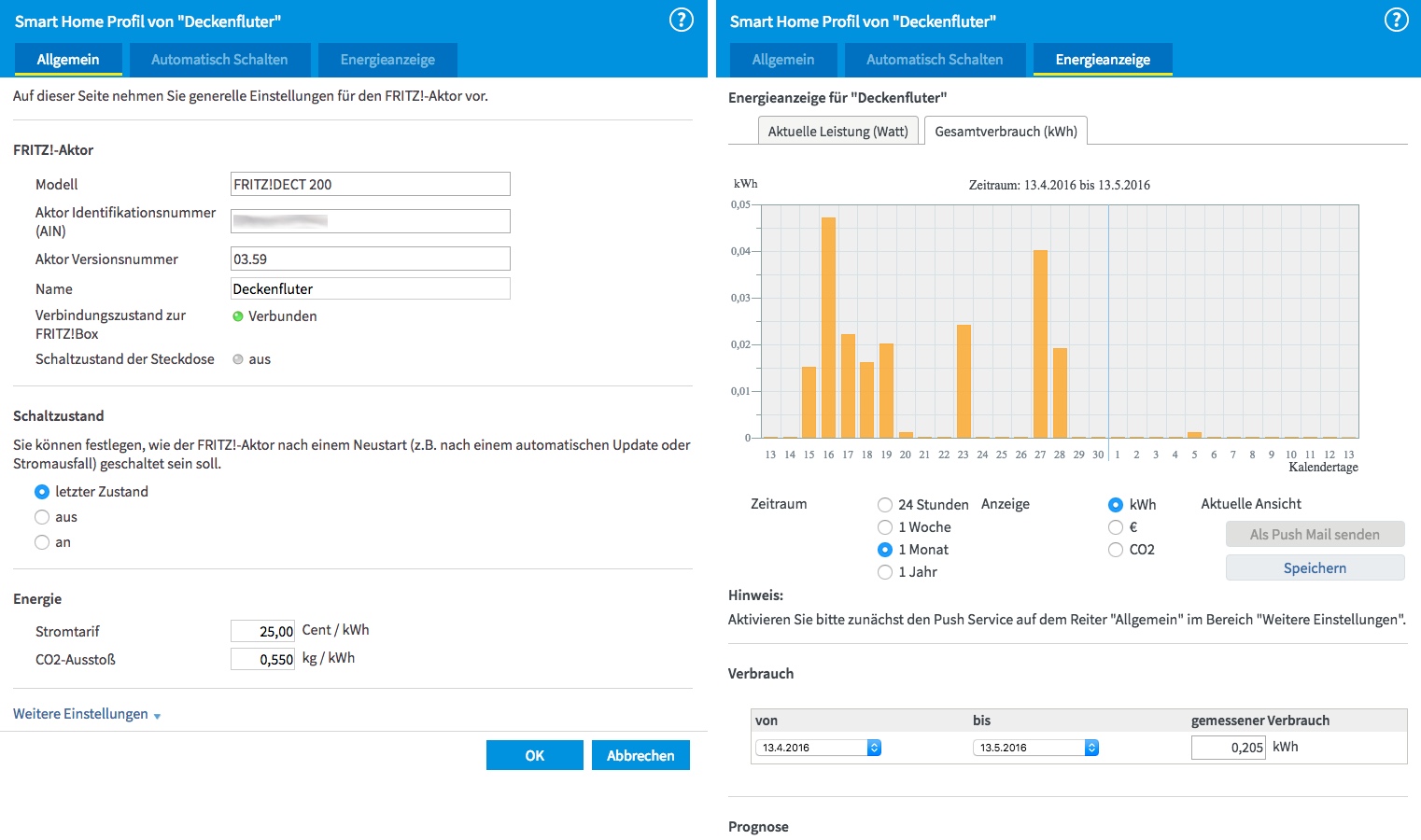
Task: Switch to Allgemein tab in left window
Action: pos(68,60)
